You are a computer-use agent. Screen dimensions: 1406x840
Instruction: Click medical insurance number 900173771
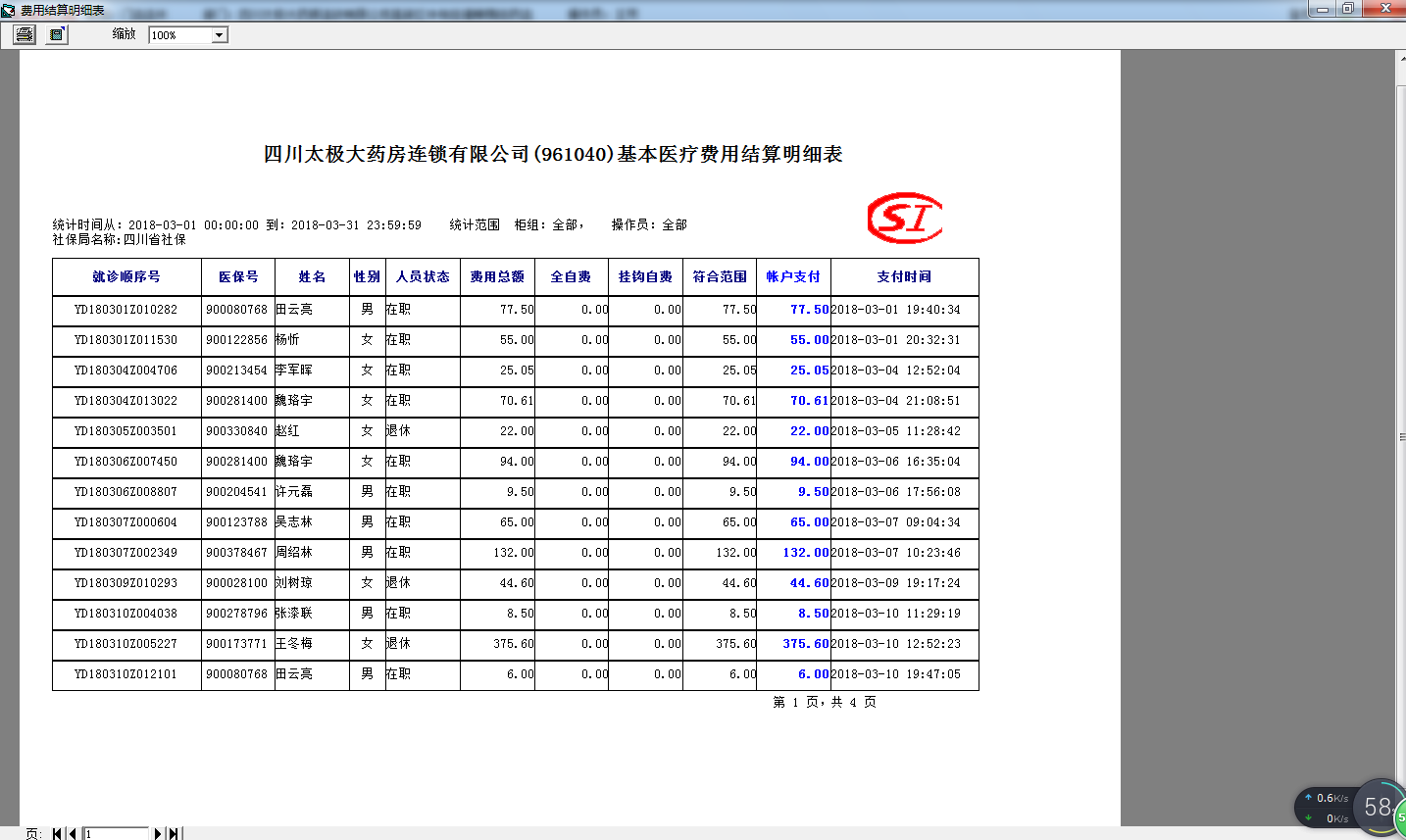236,644
